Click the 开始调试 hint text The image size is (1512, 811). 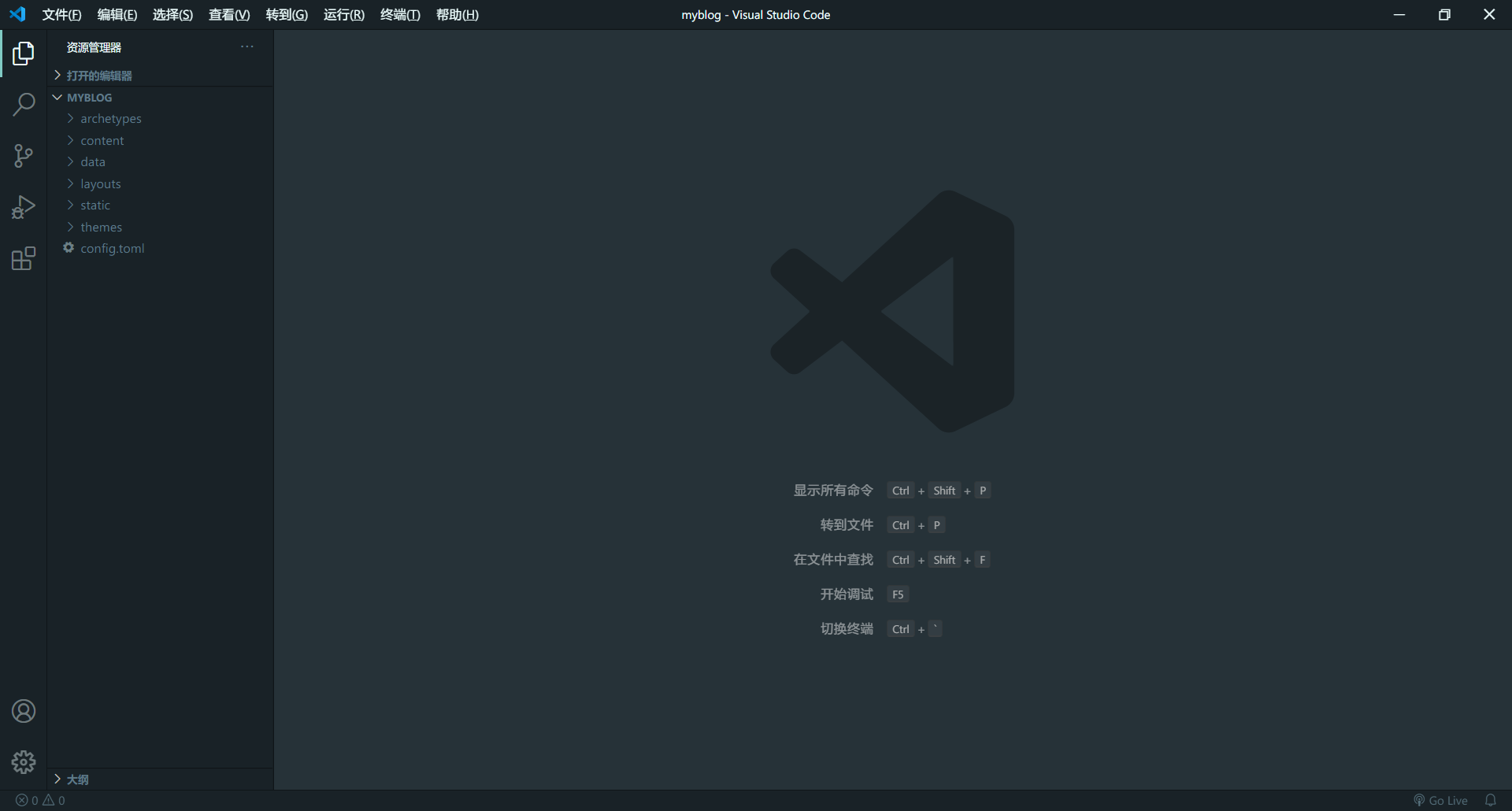(x=847, y=594)
